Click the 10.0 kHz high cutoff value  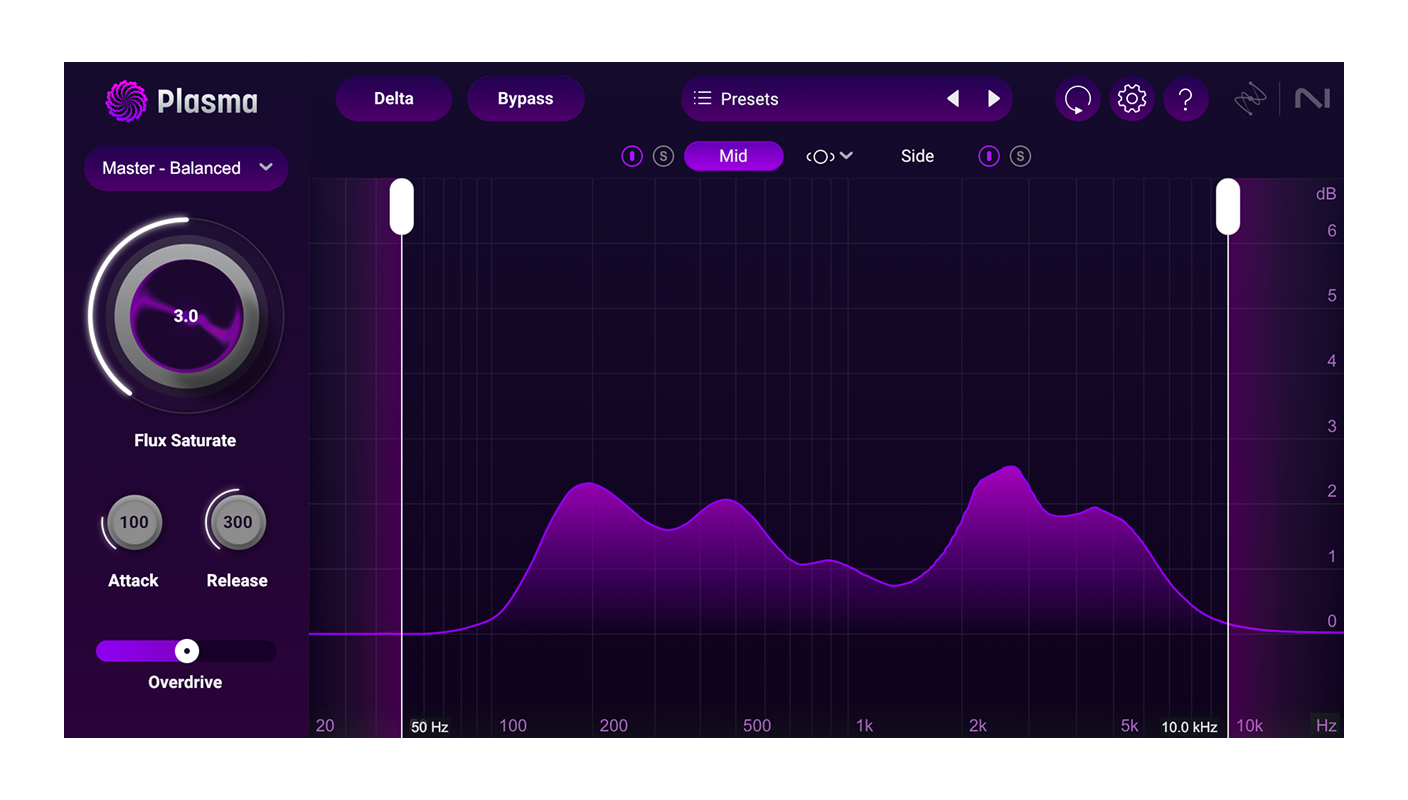point(1189,727)
